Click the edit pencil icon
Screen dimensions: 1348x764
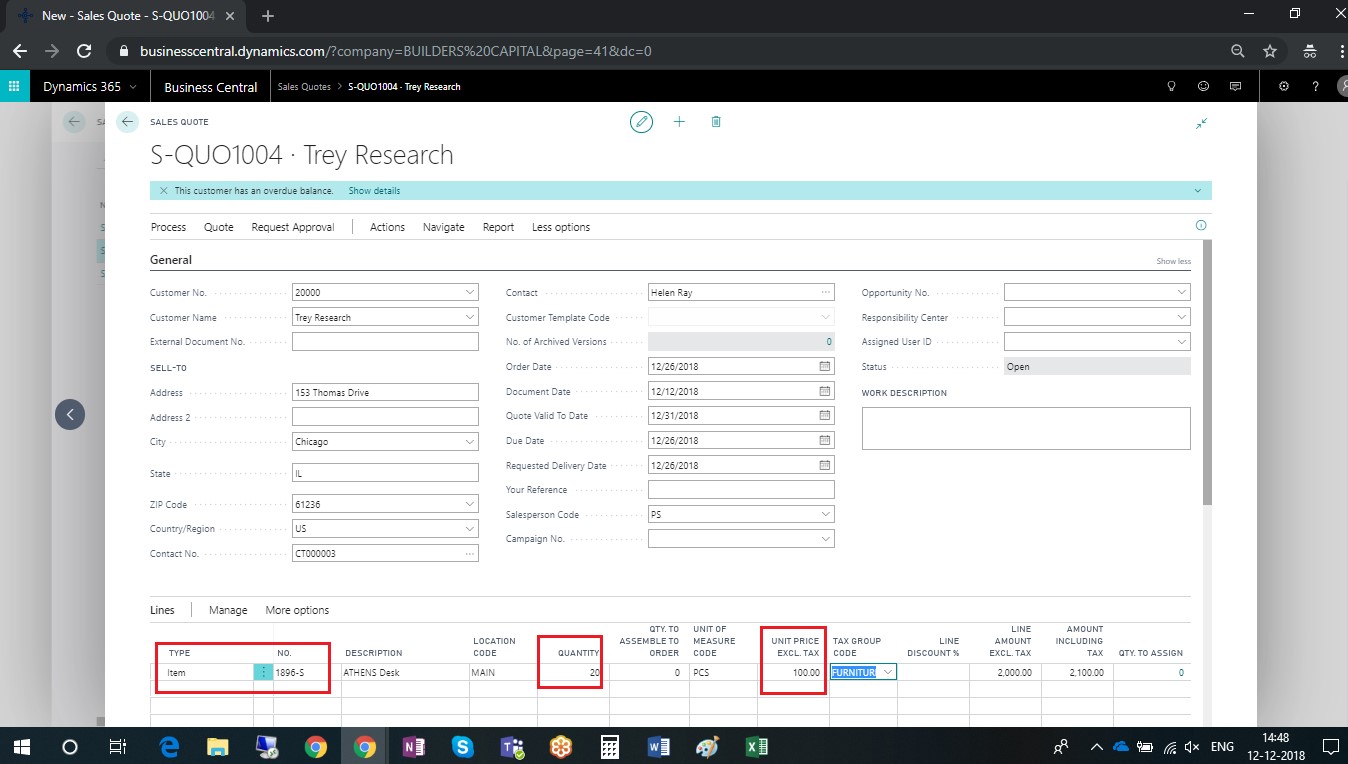[x=641, y=122]
